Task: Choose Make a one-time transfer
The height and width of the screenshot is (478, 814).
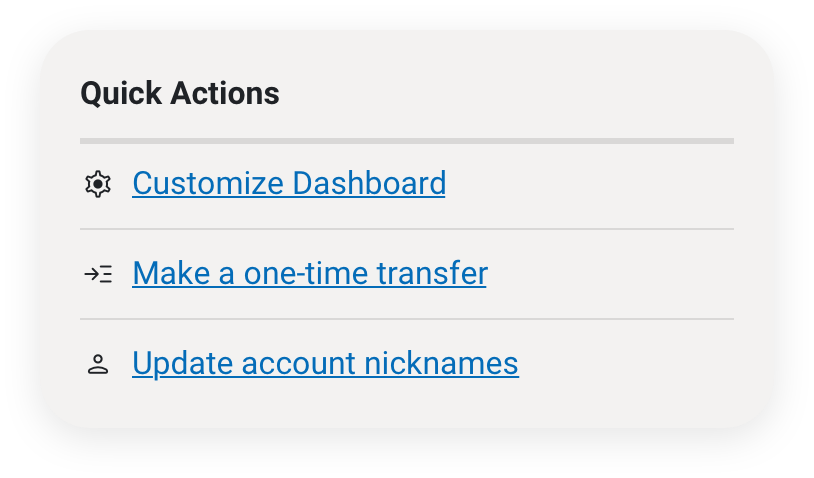Action: [x=310, y=273]
